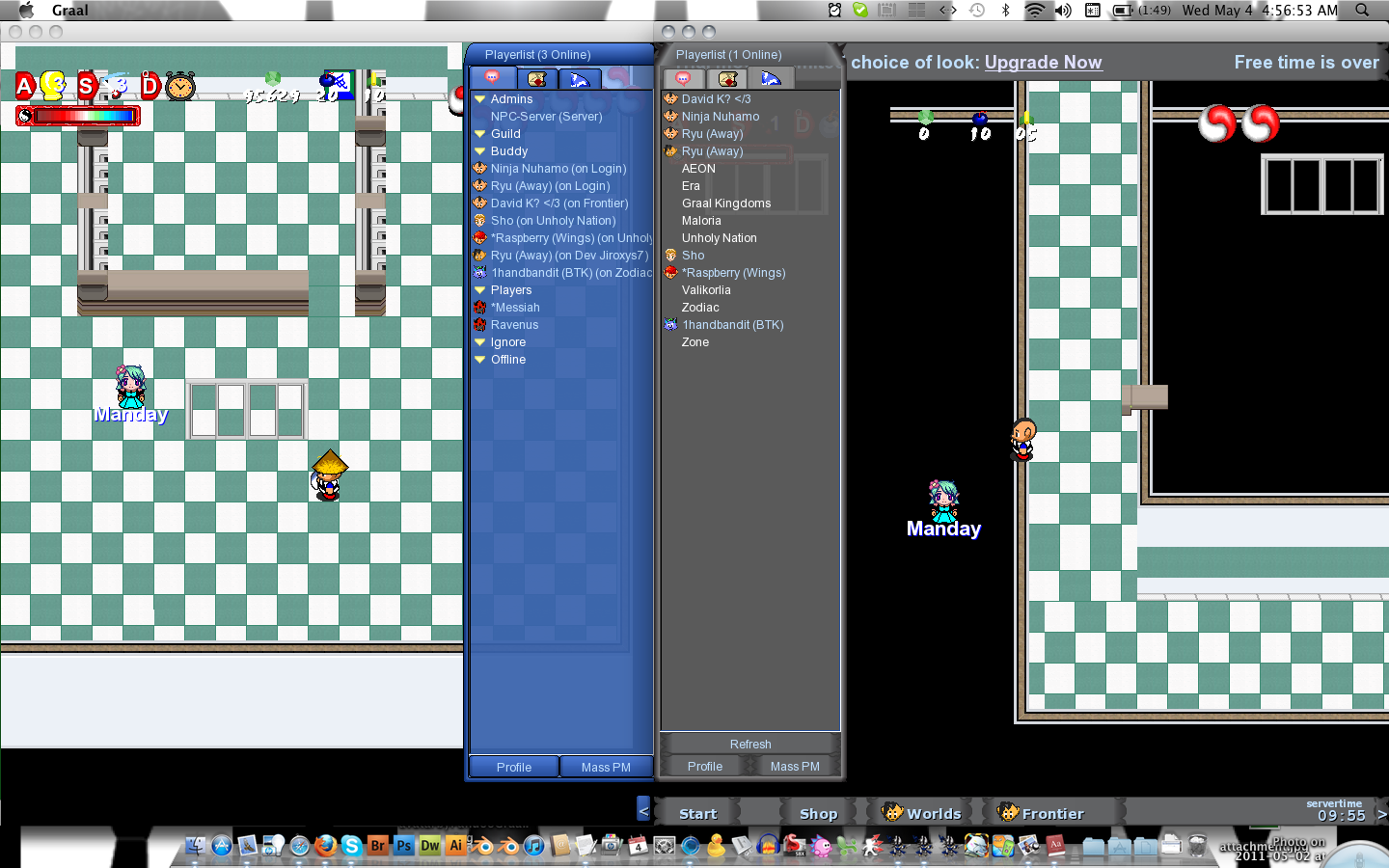The height and width of the screenshot is (868, 1389).
Task: Open Skype from the dock
Action: coord(351,846)
